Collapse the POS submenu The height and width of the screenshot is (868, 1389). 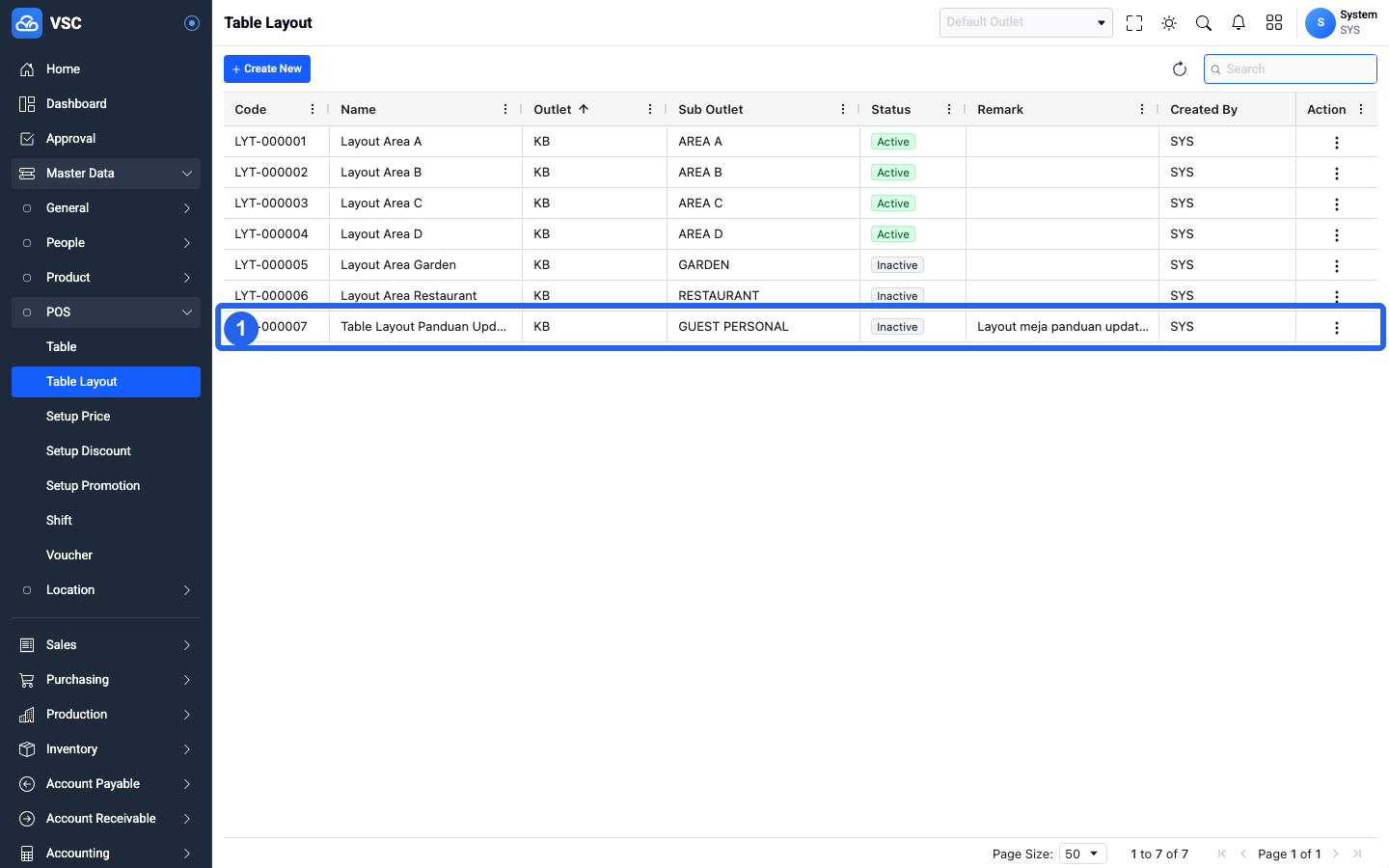106,312
